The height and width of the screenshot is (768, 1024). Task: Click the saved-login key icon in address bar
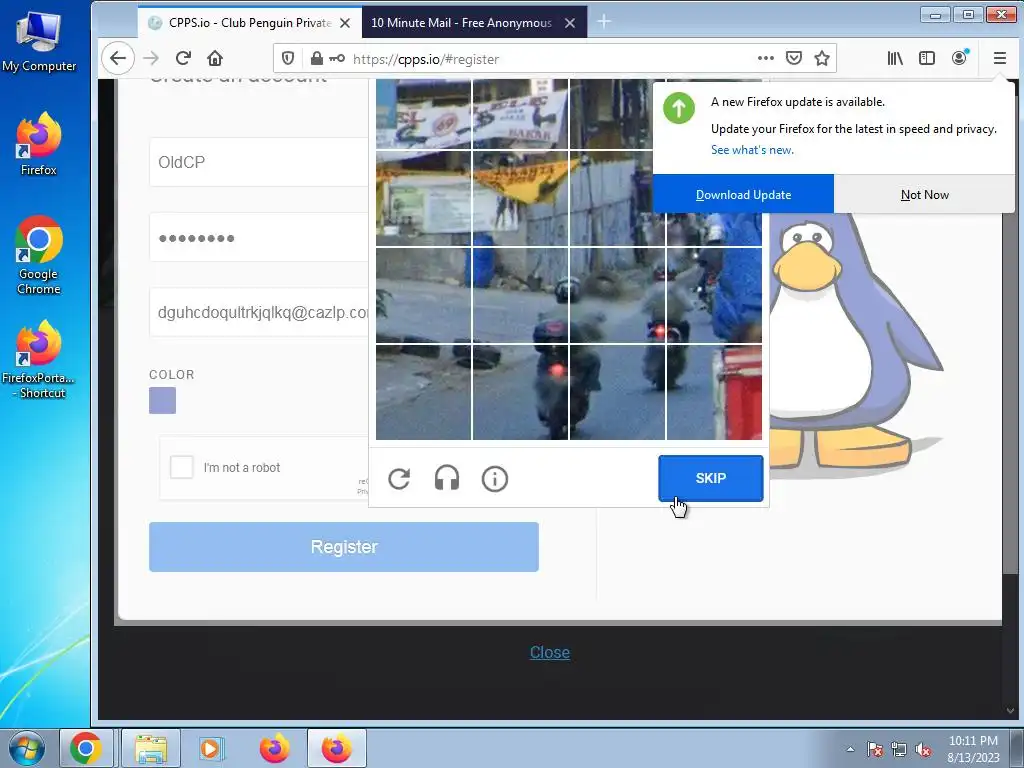pos(336,59)
